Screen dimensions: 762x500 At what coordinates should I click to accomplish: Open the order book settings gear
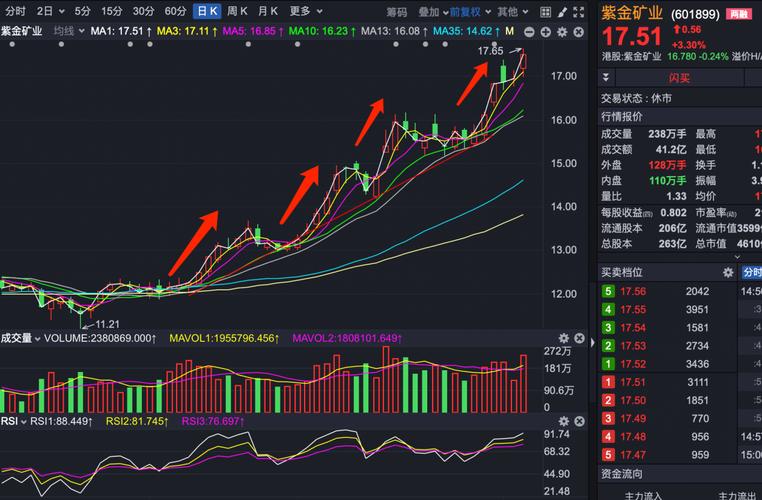[x=728, y=272]
